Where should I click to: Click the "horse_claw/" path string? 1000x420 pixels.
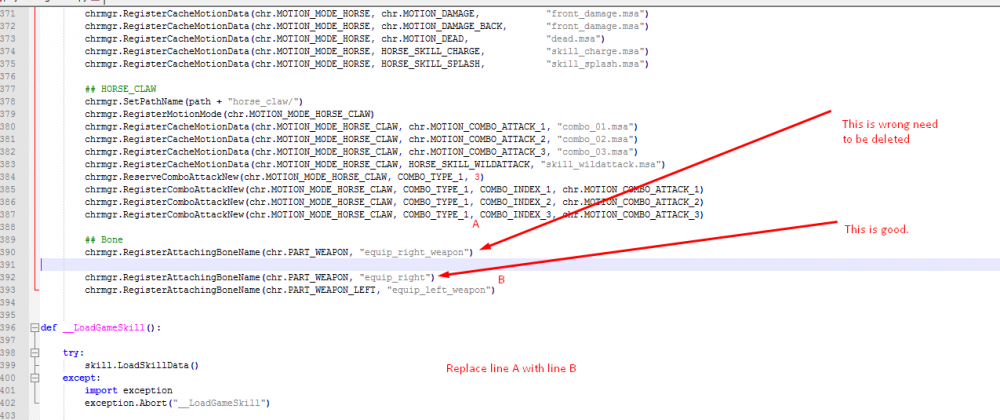pyautogui.click(x=261, y=102)
